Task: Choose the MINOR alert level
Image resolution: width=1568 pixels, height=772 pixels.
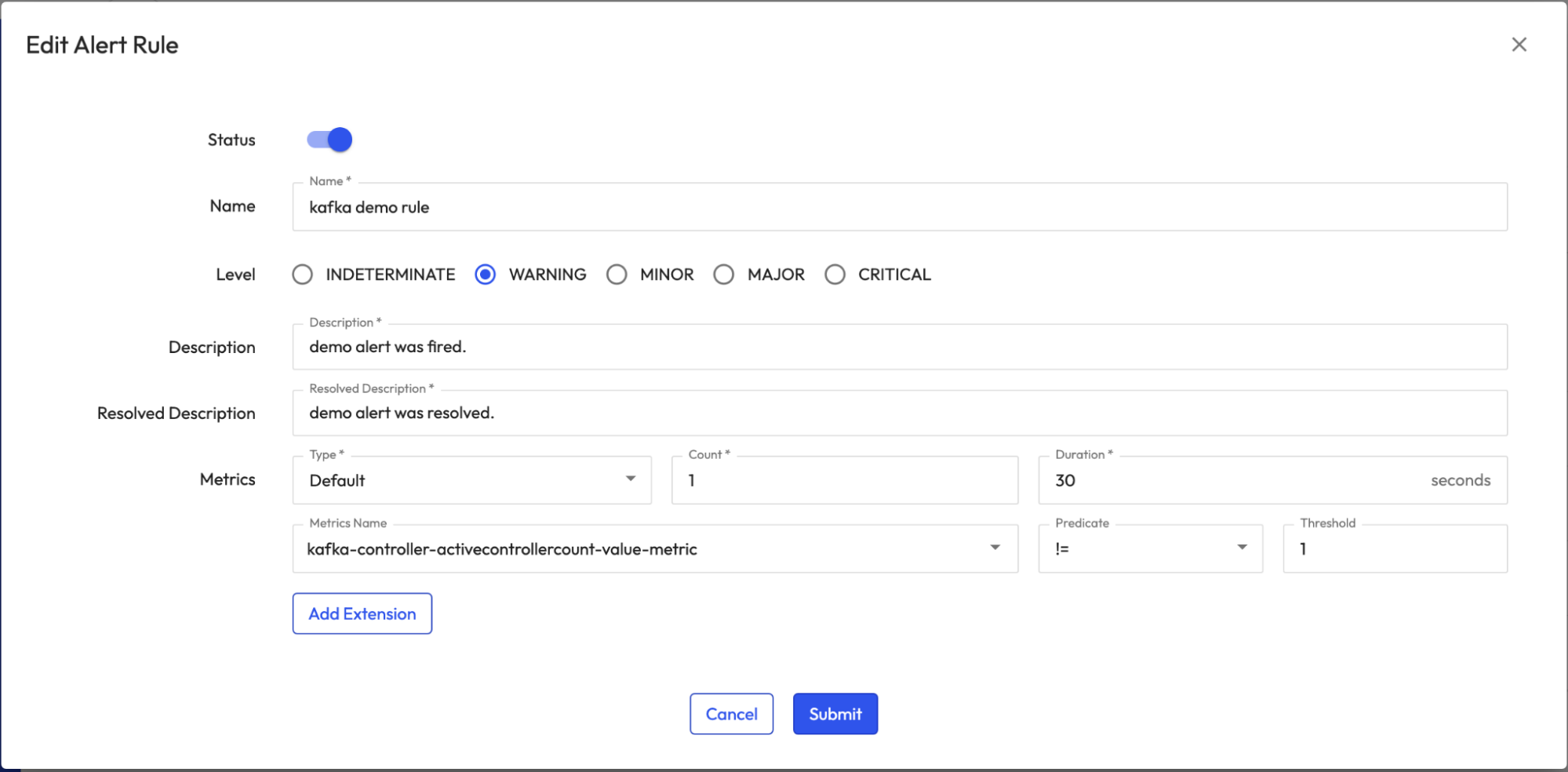Action: [x=617, y=275]
